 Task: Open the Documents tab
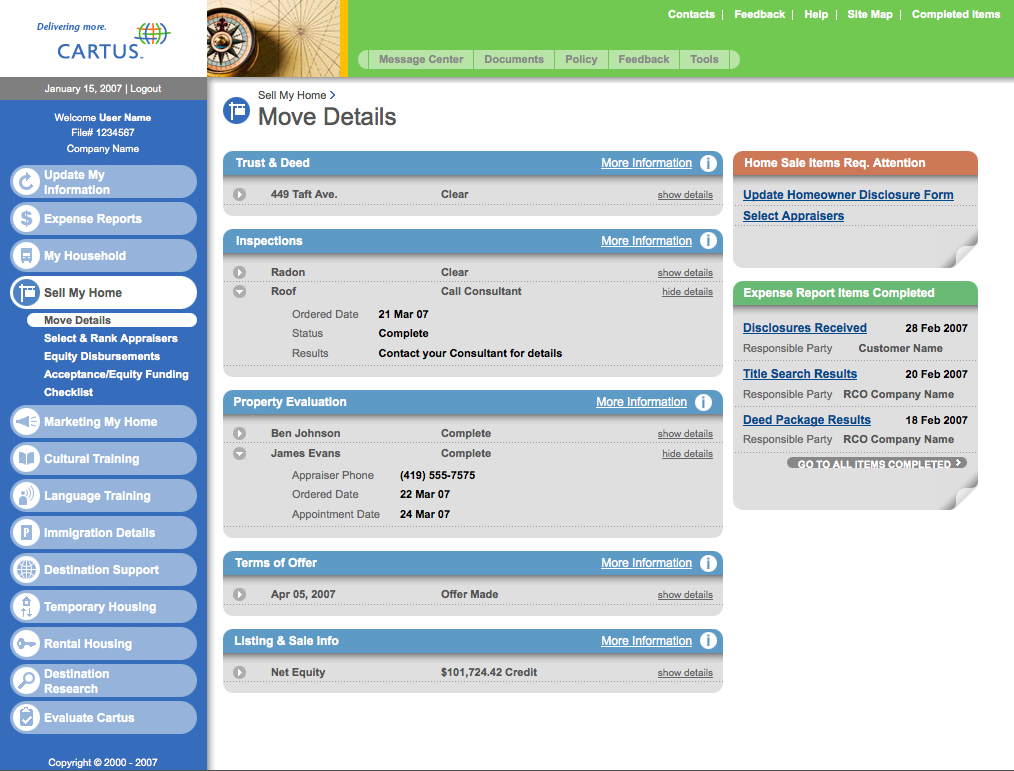coord(514,60)
